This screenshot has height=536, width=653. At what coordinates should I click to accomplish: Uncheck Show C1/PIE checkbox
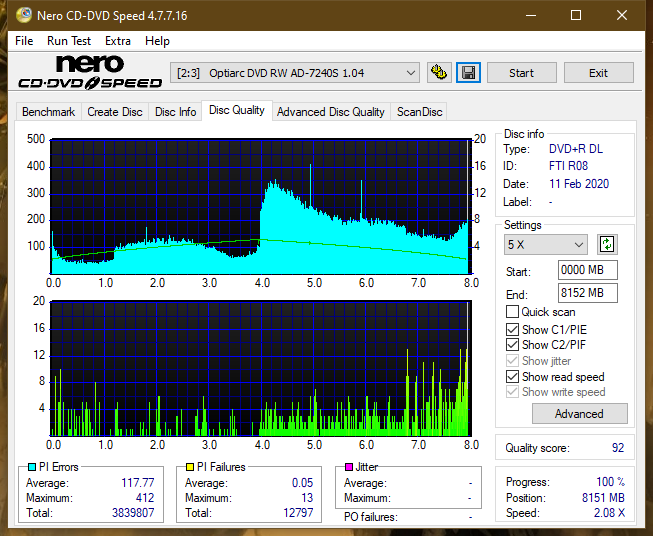[512, 329]
